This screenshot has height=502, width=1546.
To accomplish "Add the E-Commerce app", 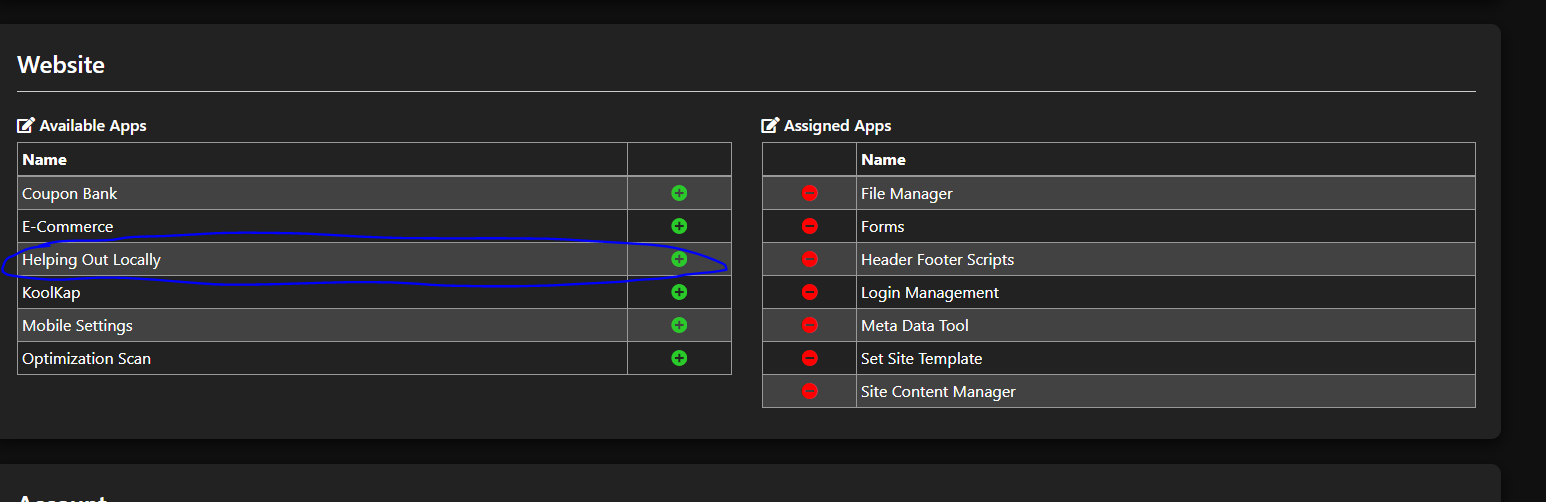I will click(679, 226).
